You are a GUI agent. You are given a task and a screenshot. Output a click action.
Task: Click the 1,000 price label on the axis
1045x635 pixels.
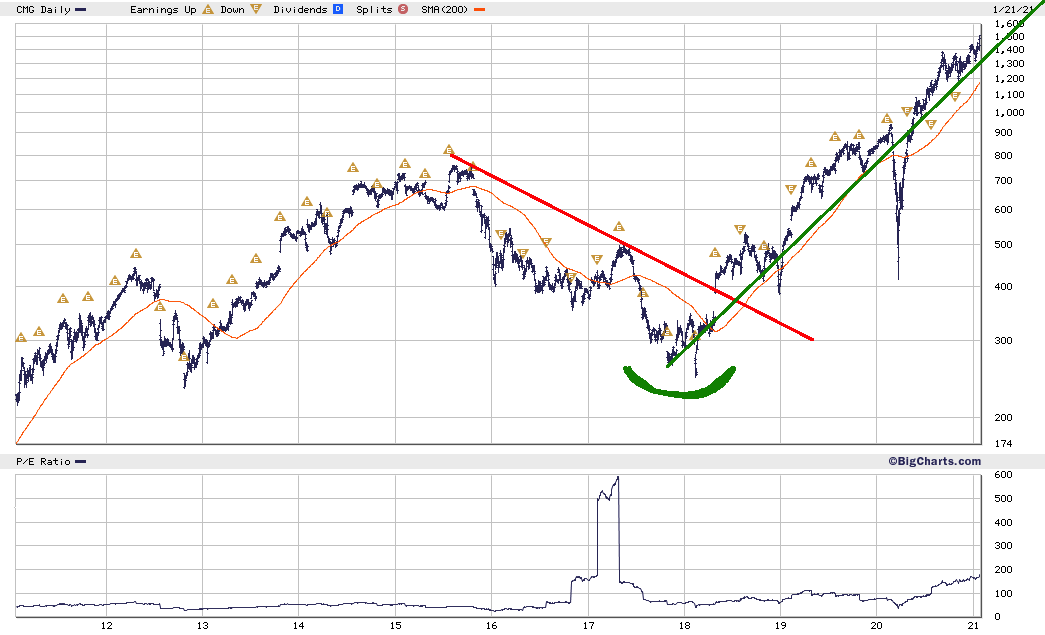tap(1010, 112)
